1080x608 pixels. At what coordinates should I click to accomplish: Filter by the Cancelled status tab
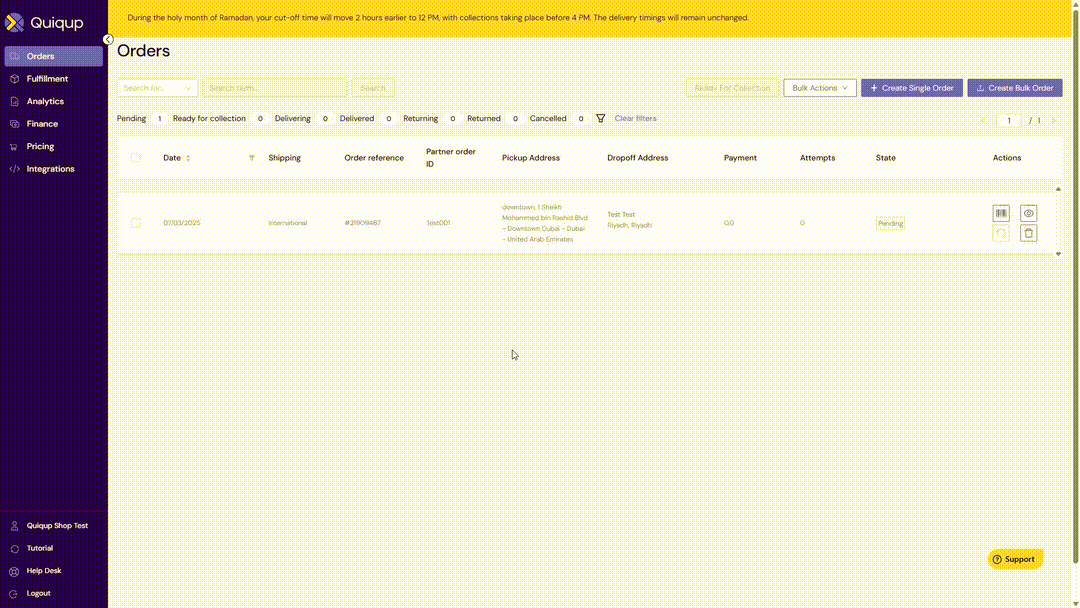click(x=557, y=118)
